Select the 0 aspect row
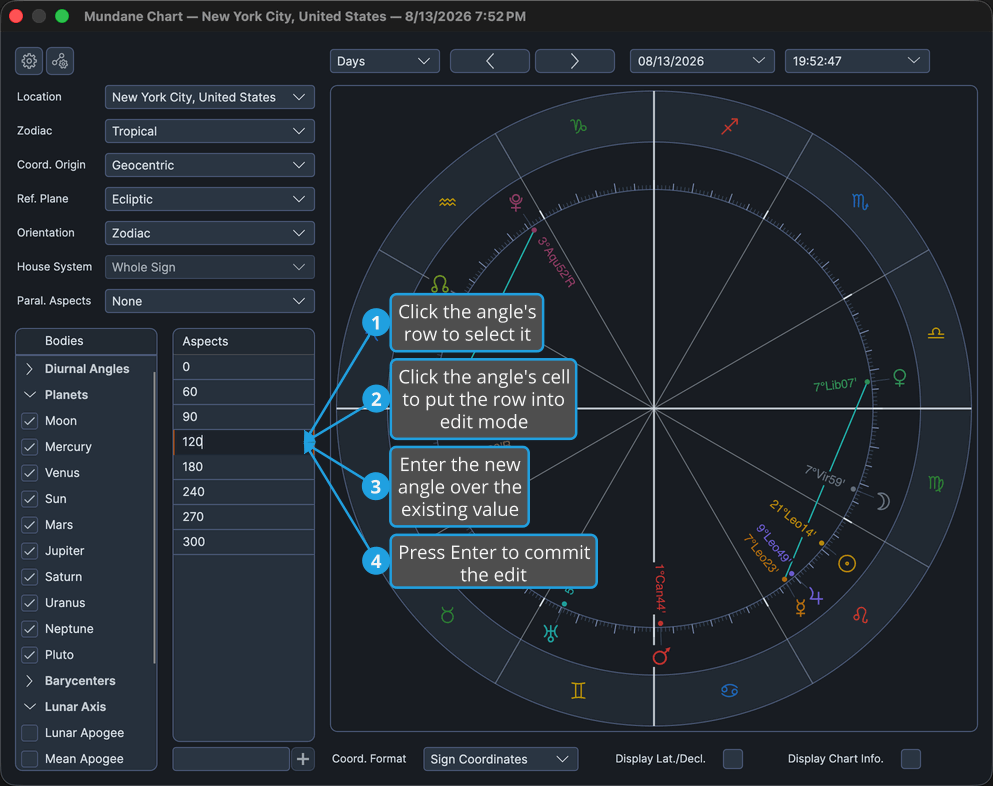993x786 pixels. (244, 367)
